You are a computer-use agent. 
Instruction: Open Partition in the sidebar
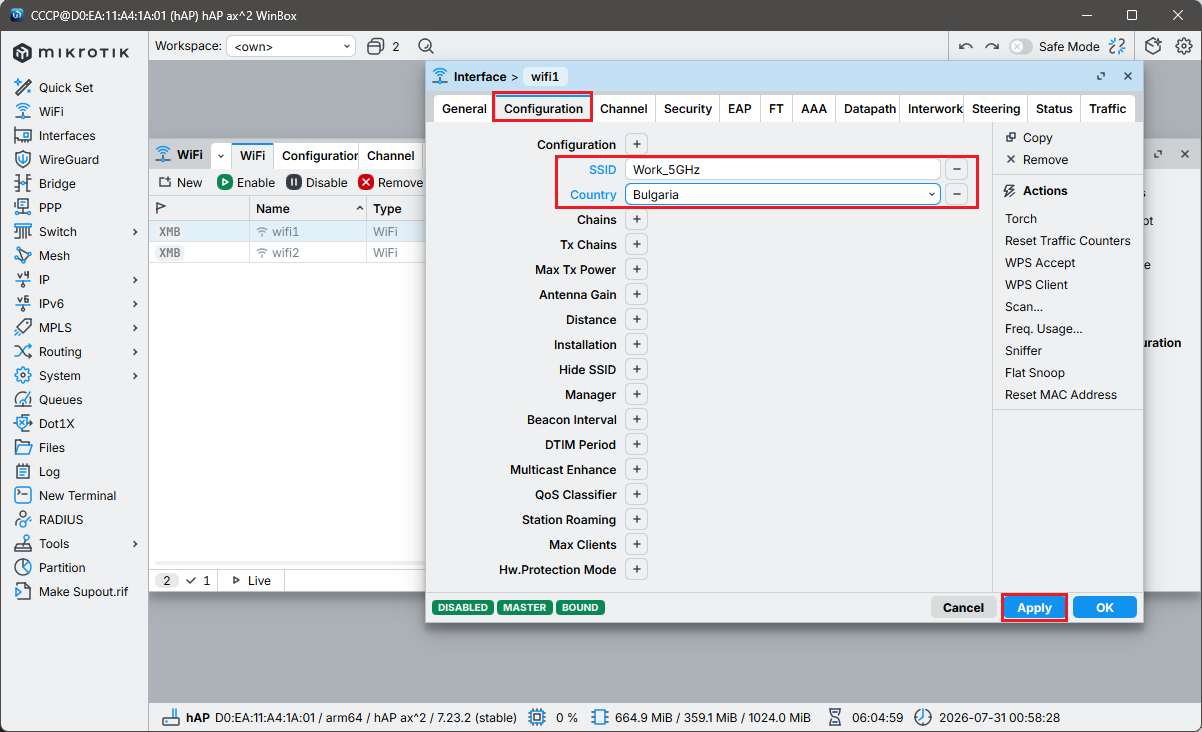click(x=62, y=568)
